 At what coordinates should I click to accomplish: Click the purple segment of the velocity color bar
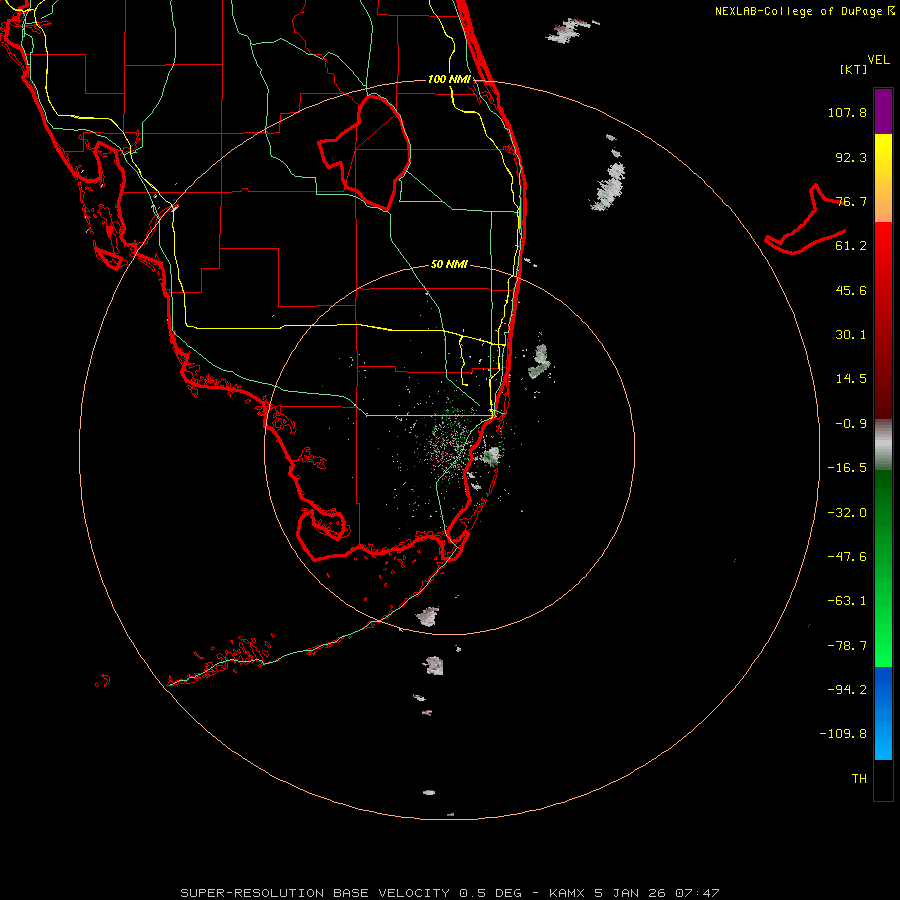[883, 111]
